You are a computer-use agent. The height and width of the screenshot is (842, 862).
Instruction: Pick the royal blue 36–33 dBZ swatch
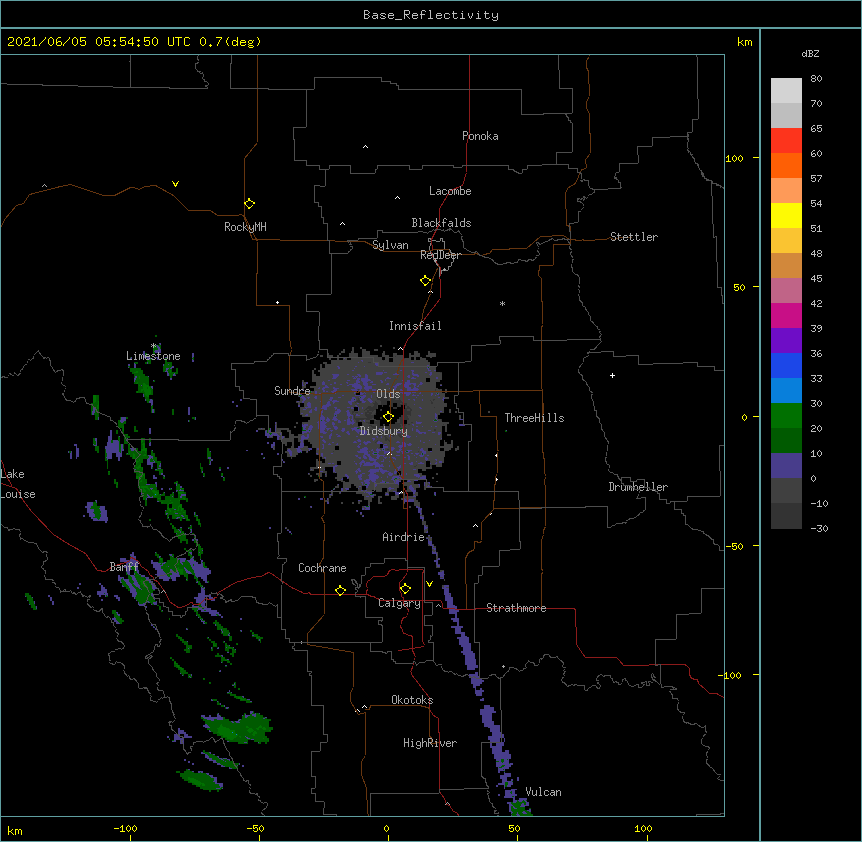click(x=786, y=365)
